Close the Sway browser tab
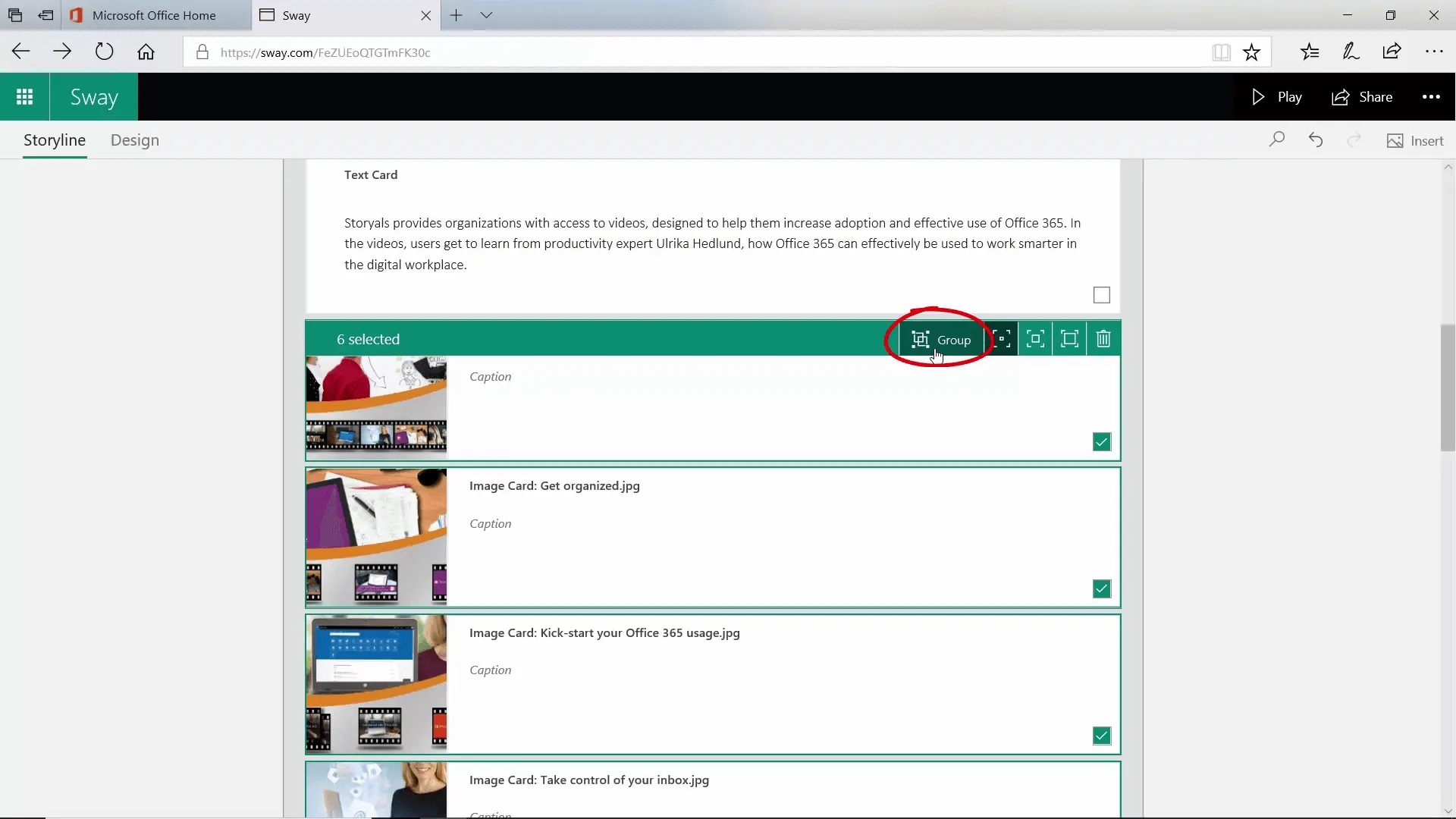Image resolution: width=1456 pixels, height=819 pixels. 426,15
